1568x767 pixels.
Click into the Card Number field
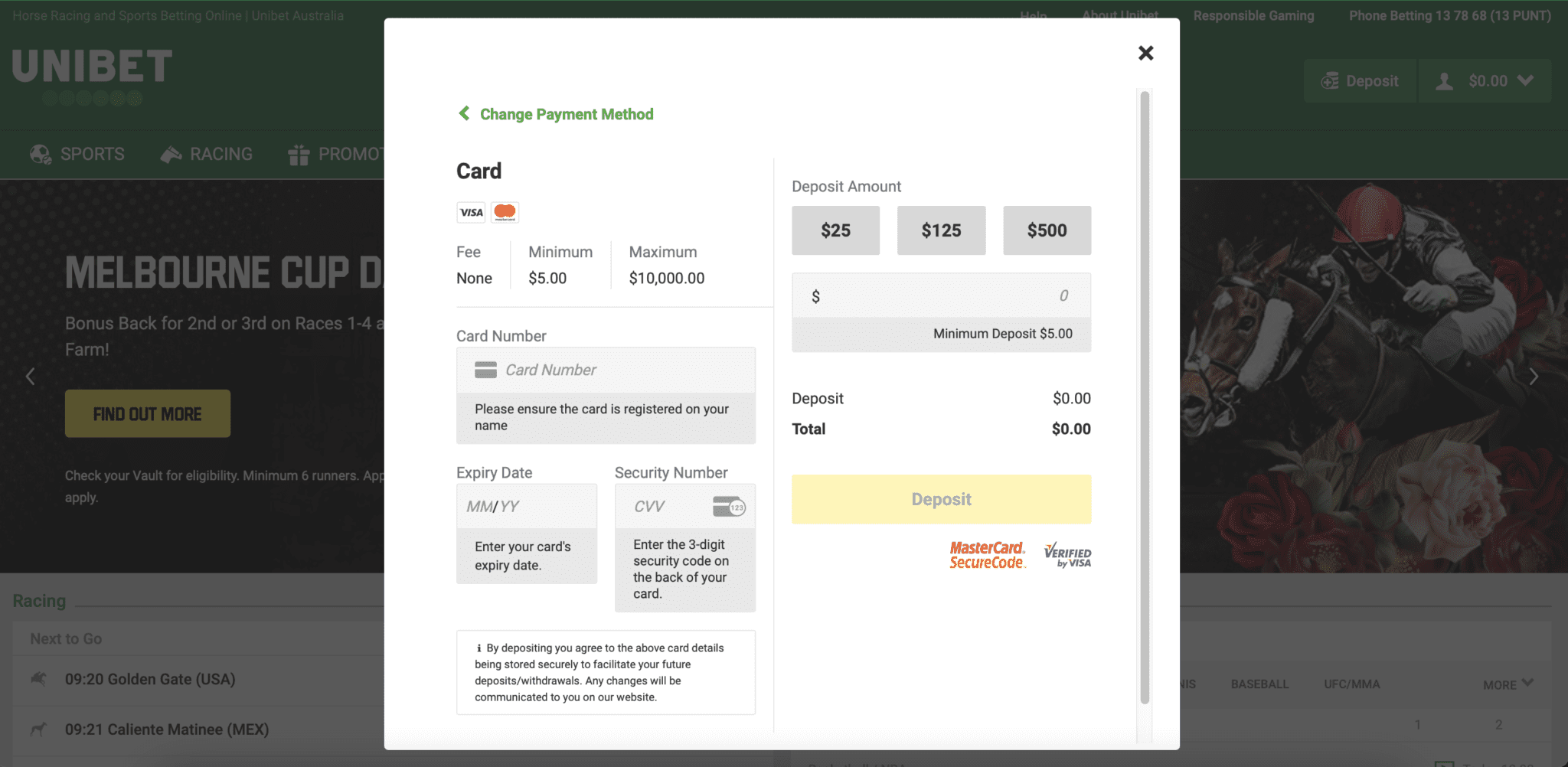click(x=606, y=370)
